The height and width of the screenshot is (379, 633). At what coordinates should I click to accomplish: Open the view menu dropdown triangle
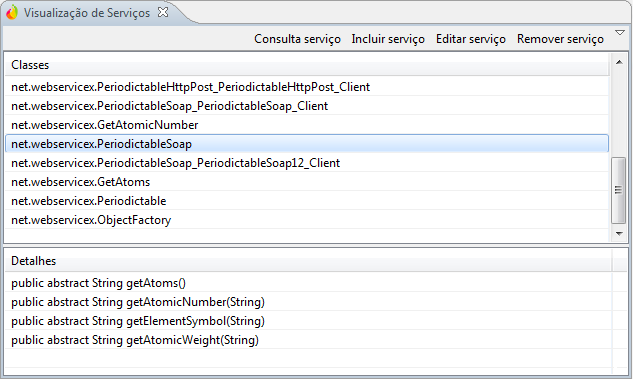[x=620, y=33]
